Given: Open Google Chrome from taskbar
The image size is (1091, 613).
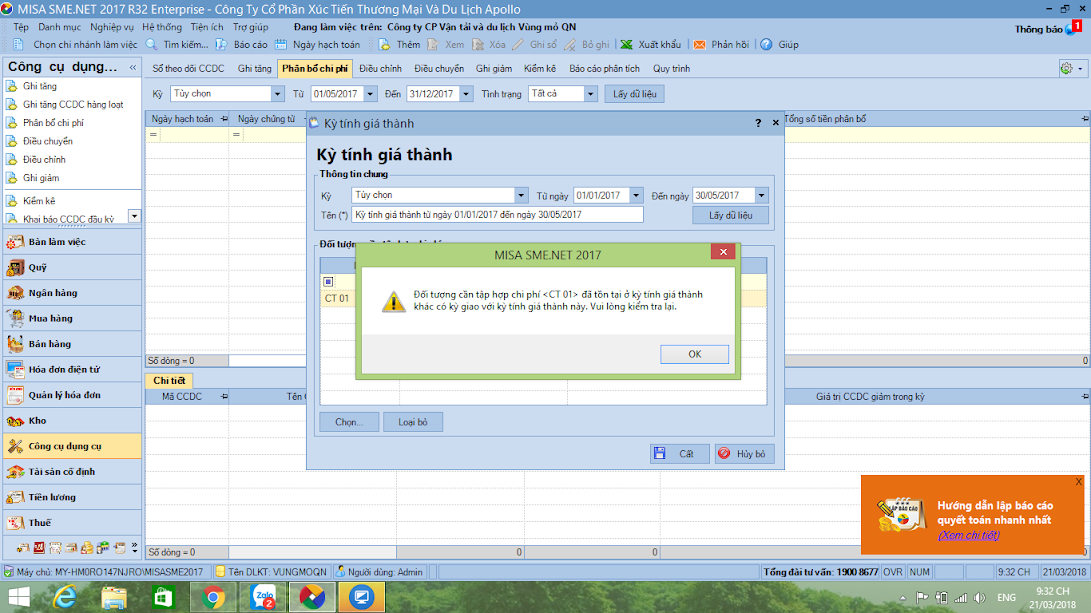Looking at the screenshot, I should tap(214, 598).
